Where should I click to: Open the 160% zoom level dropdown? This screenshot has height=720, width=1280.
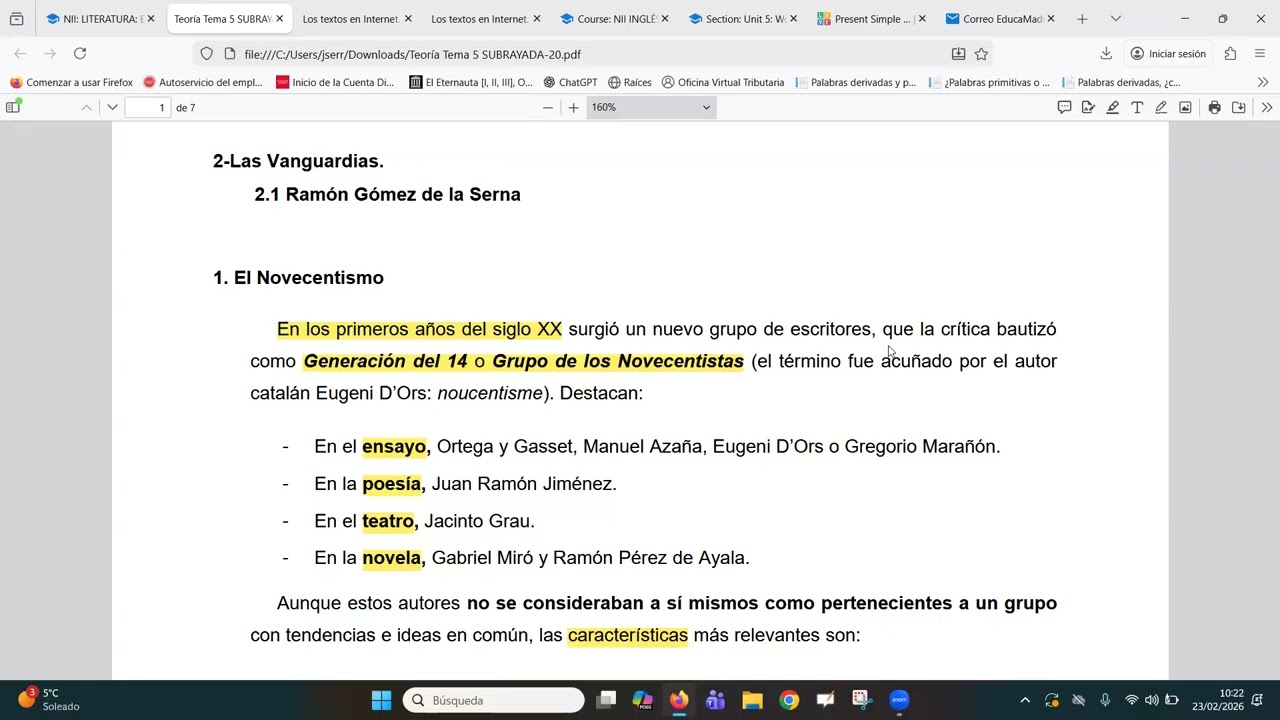(x=651, y=107)
